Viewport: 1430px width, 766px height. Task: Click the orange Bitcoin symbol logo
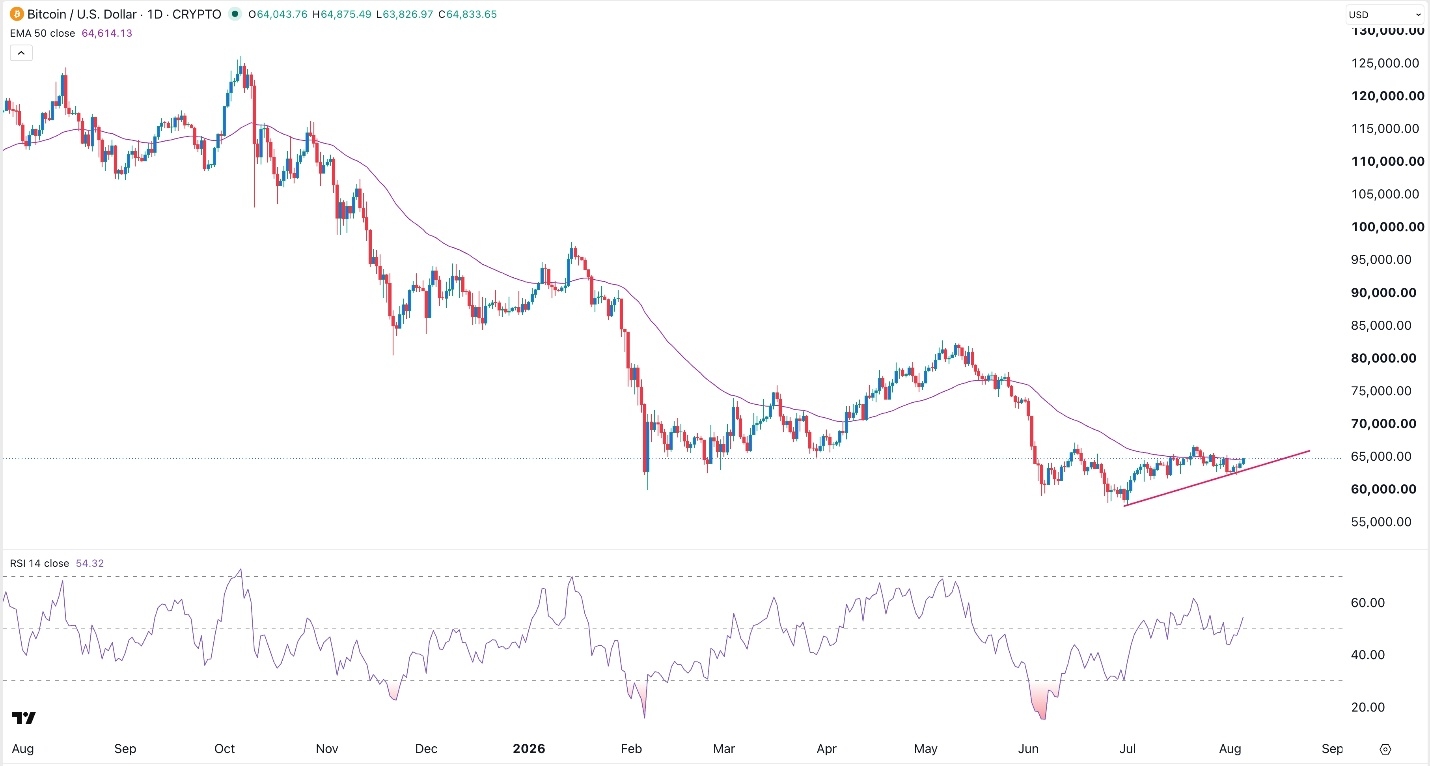point(16,14)
